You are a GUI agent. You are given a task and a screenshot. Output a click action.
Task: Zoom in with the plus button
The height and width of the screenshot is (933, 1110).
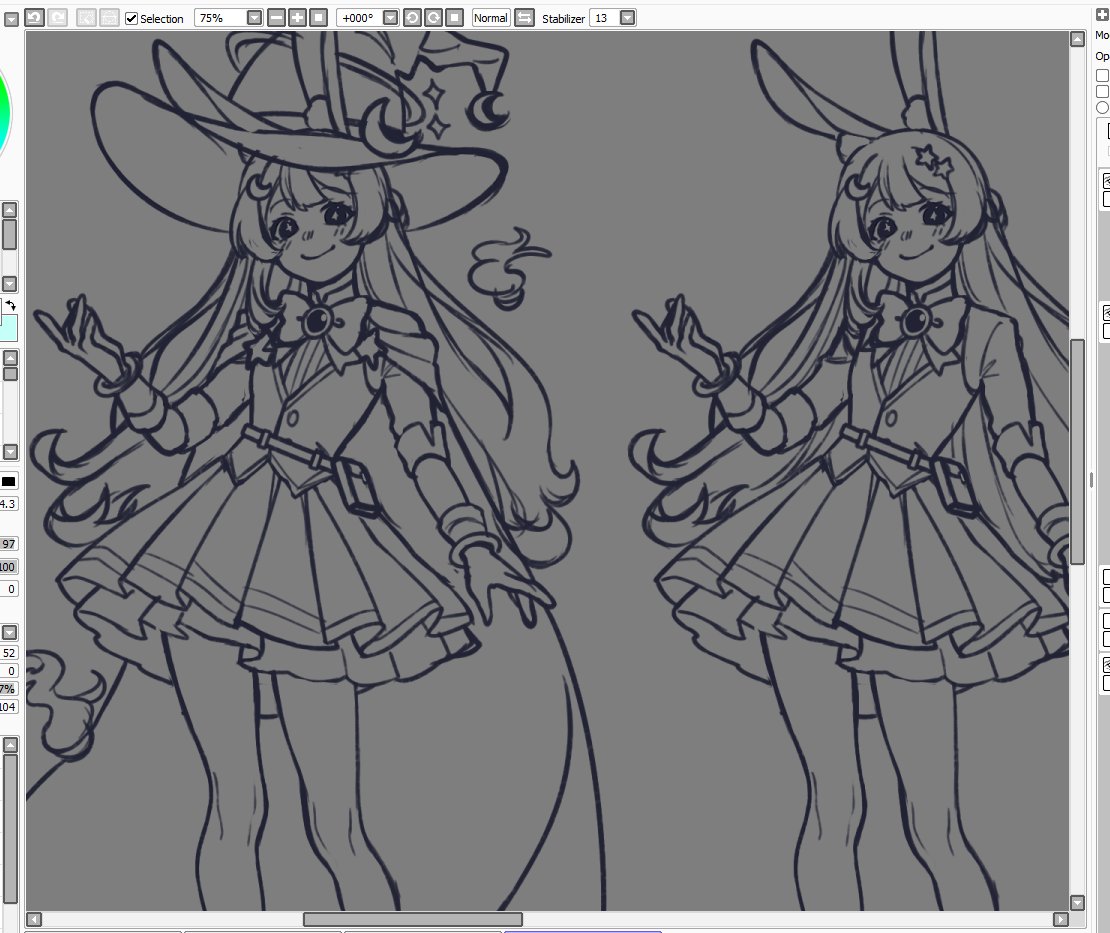coord(297,18)
